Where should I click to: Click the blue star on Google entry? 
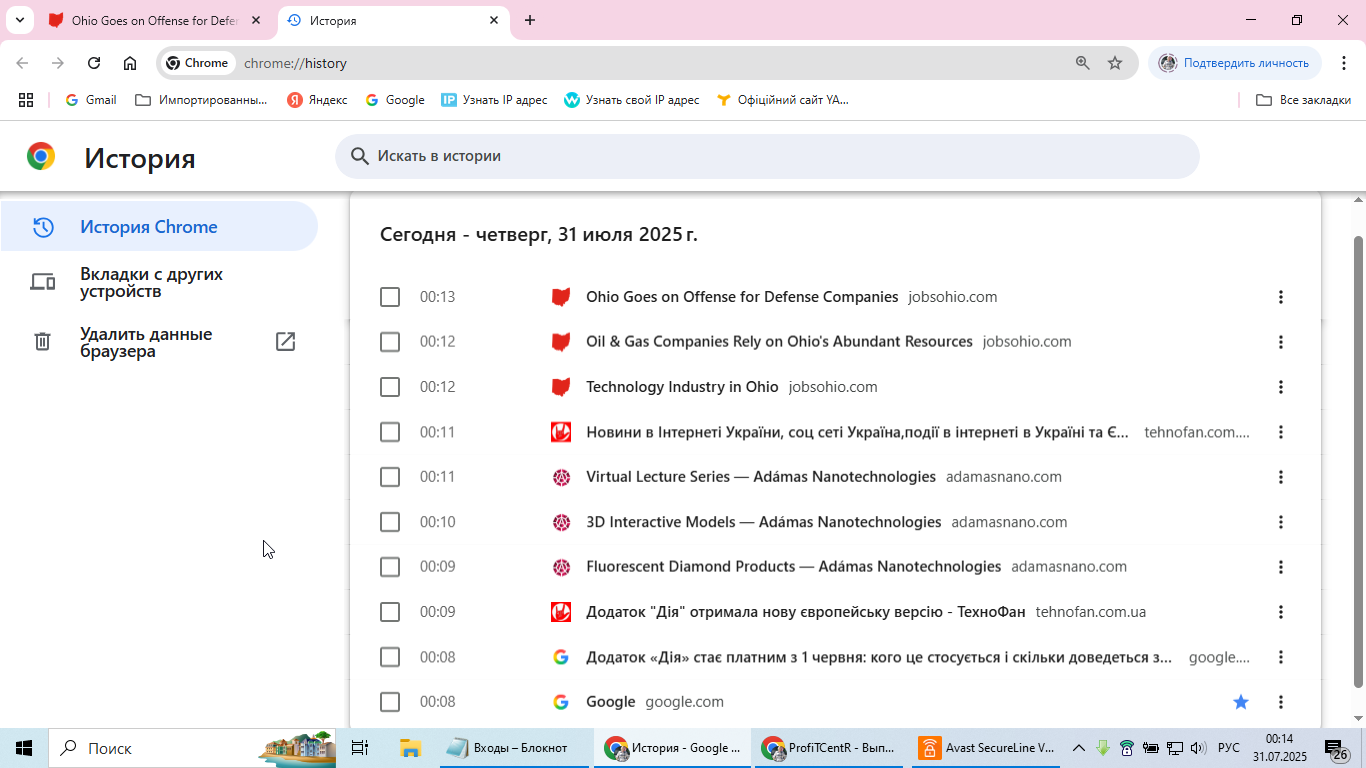1241,702
